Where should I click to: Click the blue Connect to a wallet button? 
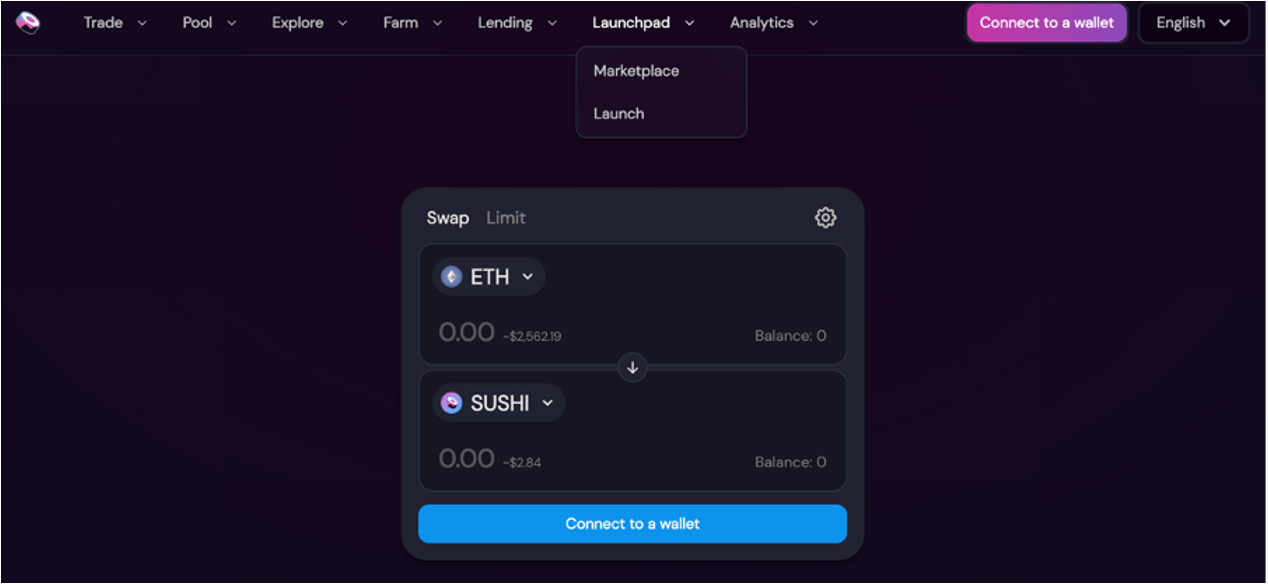[x=632, y=524]
